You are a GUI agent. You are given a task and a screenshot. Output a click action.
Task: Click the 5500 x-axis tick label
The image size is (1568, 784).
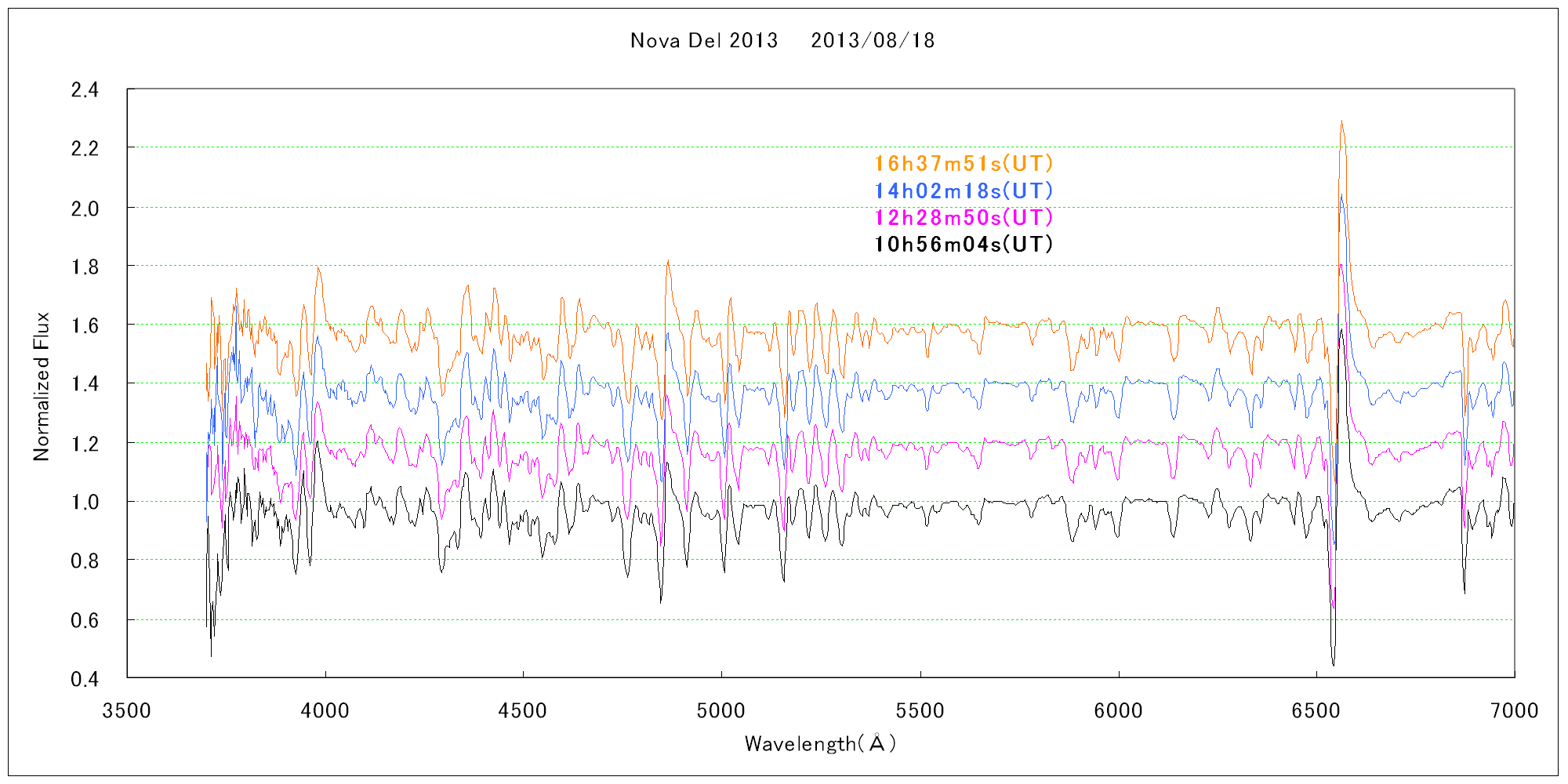[x=920, y=711]
